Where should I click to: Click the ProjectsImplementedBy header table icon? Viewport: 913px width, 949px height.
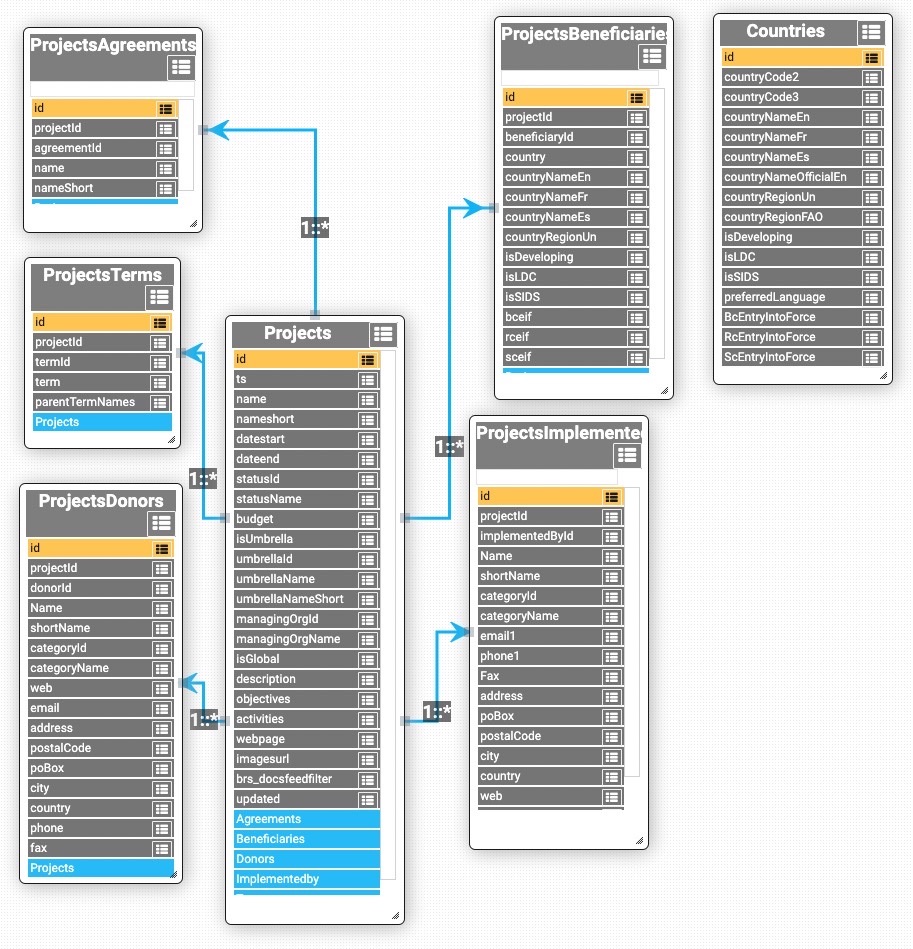point(627,455)
